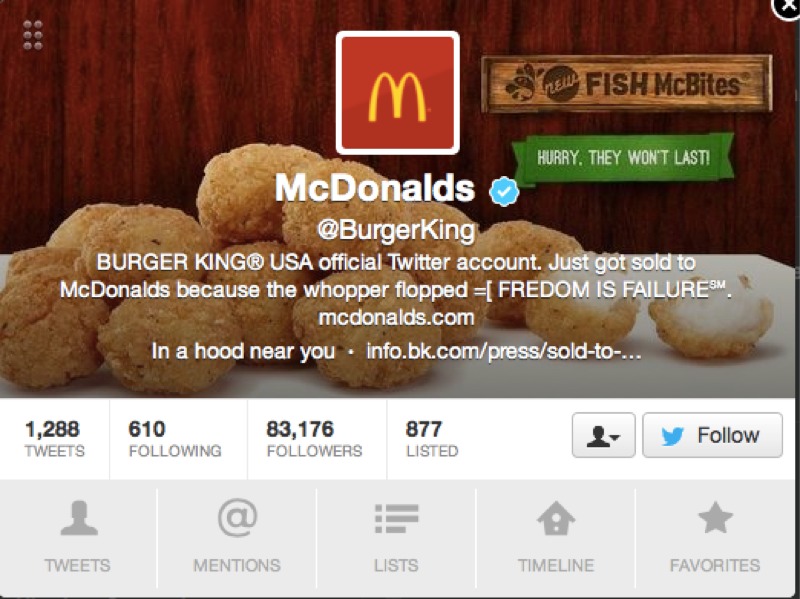
Task: Select the Timeline house icon
Action: click(556, 518)
